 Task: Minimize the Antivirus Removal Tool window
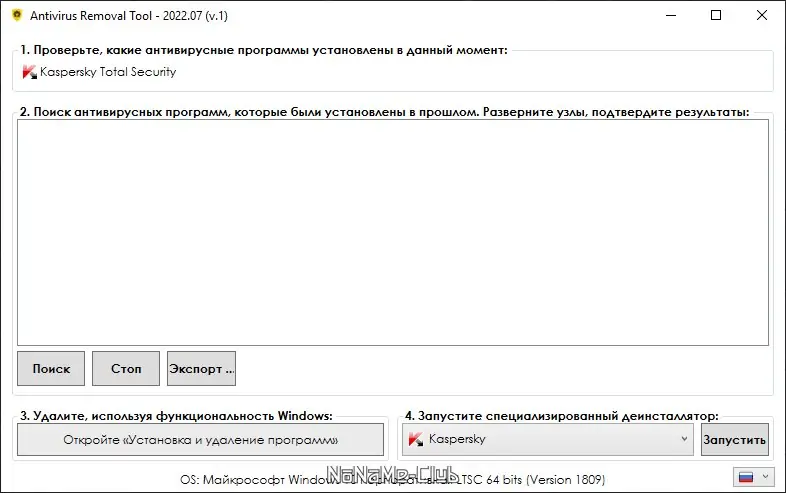tap(671, 16)
